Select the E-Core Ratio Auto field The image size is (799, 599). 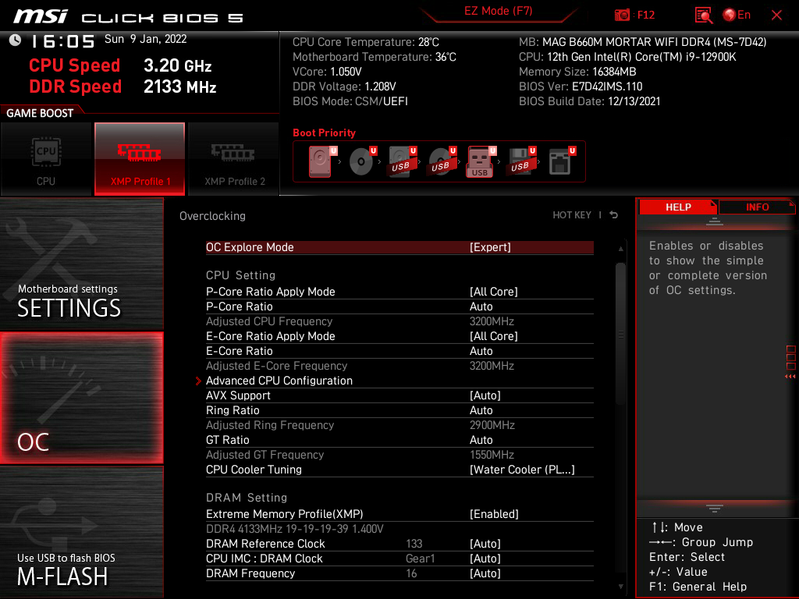(x=400, y=351)
